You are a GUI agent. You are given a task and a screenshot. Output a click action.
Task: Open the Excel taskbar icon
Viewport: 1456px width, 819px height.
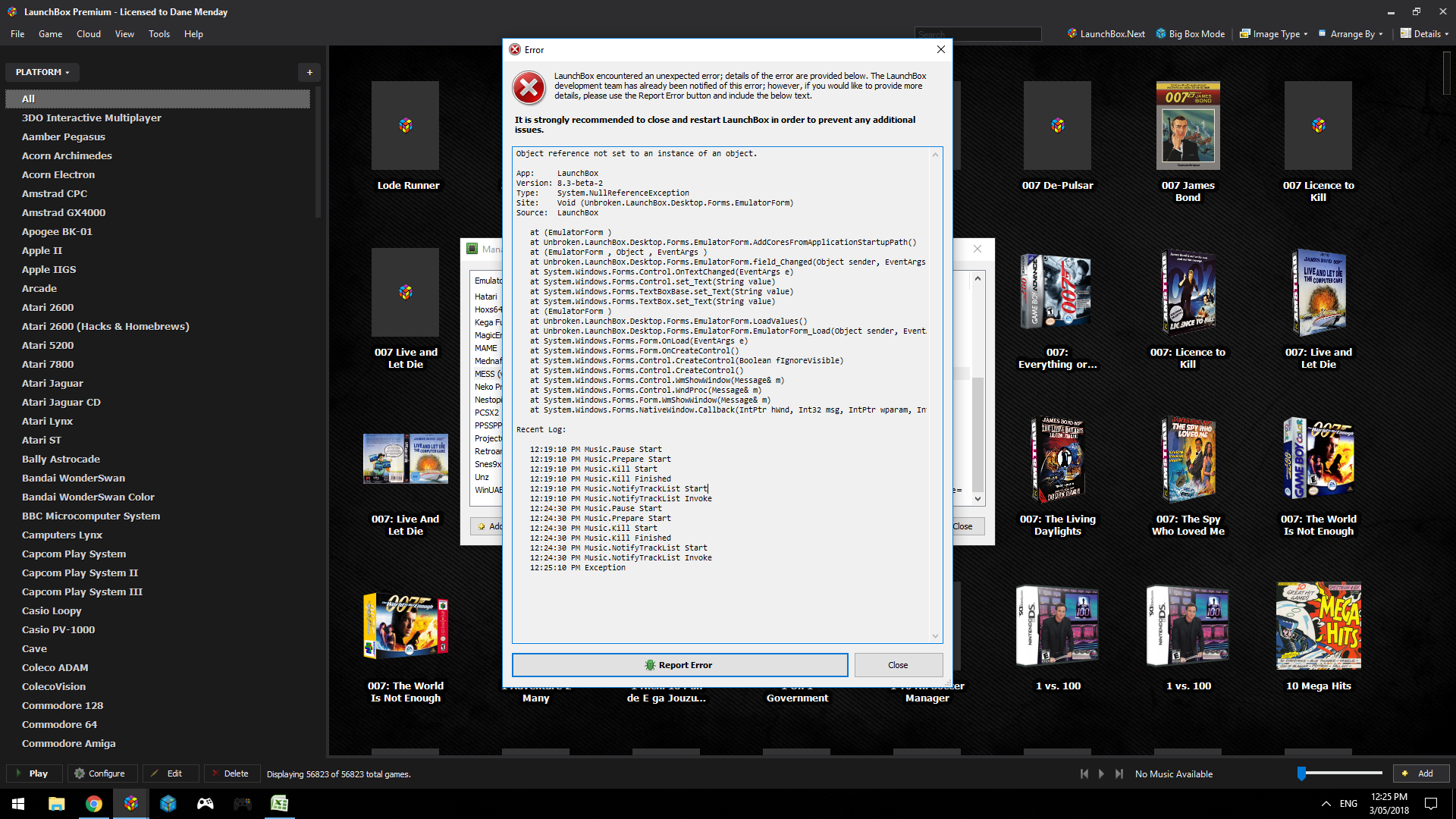tap(280, 804)
